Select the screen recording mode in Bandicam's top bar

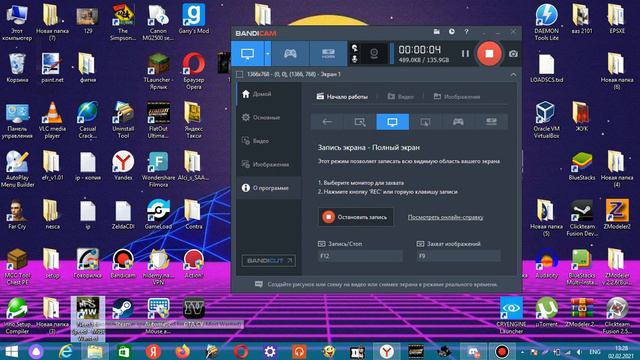point(247,53)
